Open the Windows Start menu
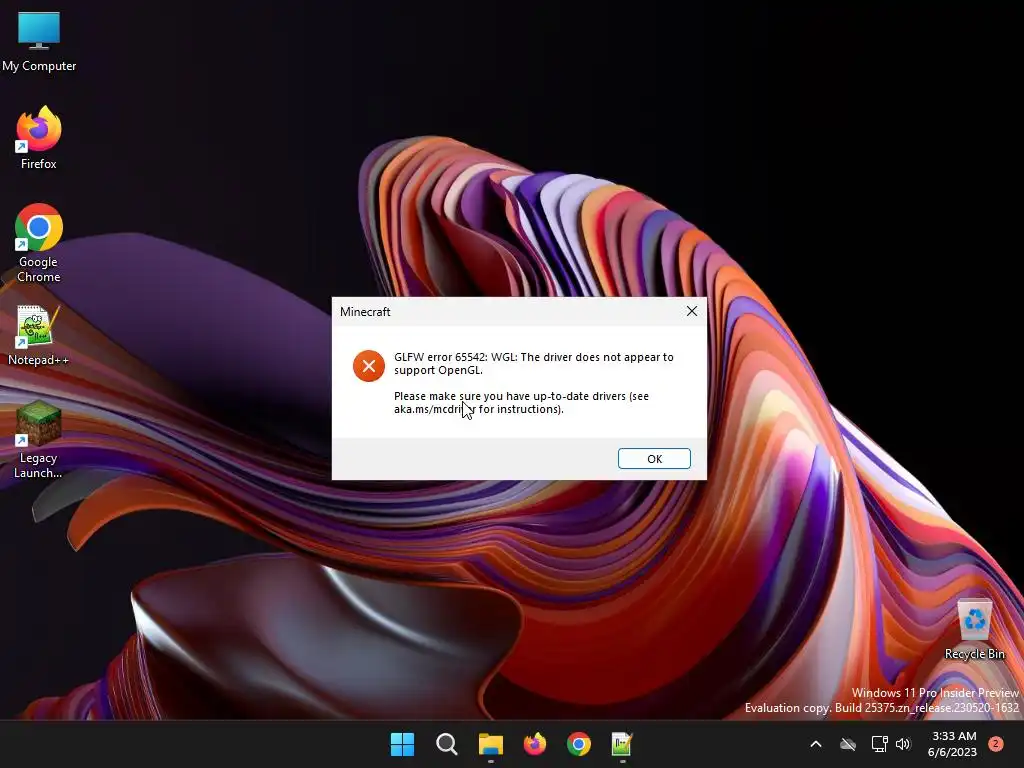1024x768 pixels. [x=402, y=744]
